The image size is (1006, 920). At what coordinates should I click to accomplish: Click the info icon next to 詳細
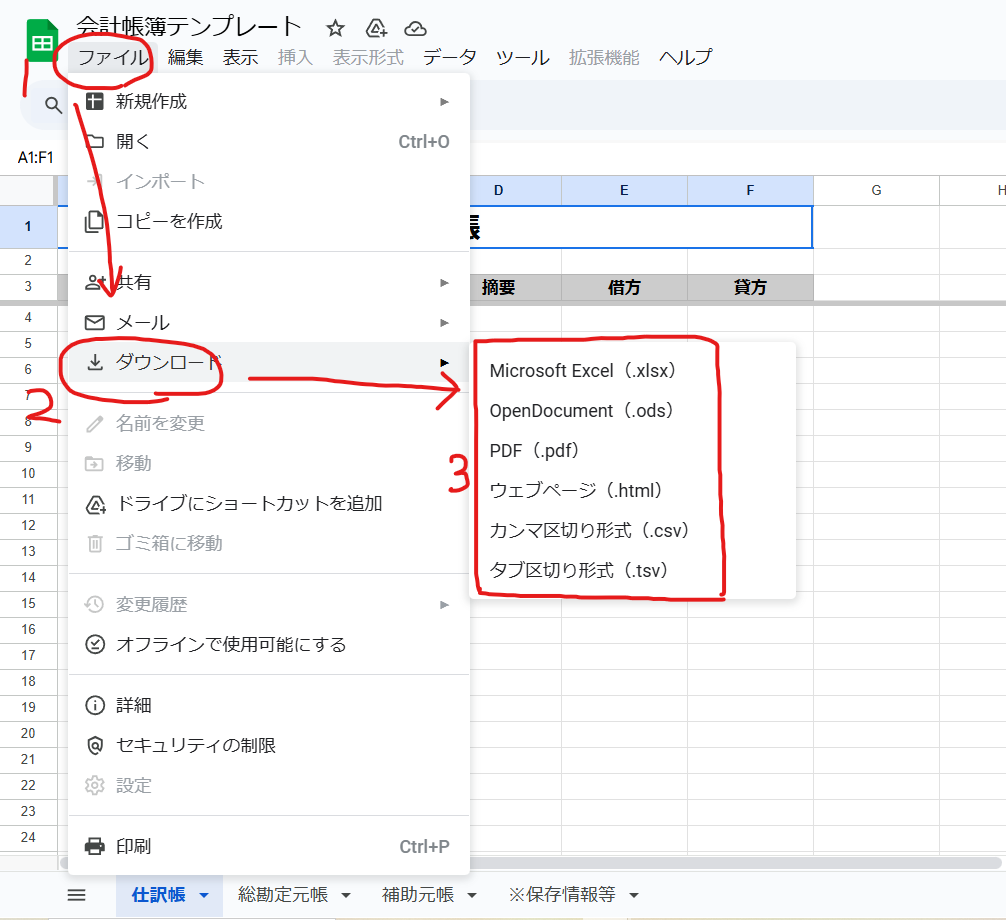tap(95, 705)
